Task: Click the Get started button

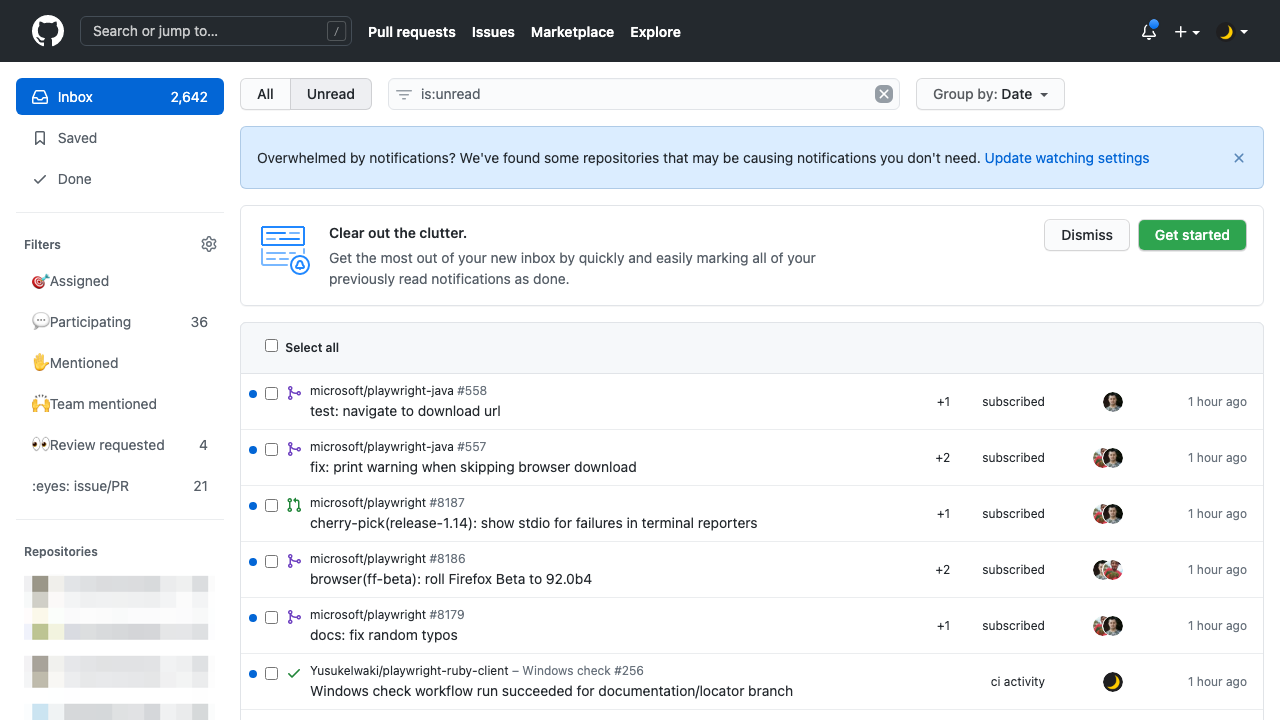Action: (1192, 235)
